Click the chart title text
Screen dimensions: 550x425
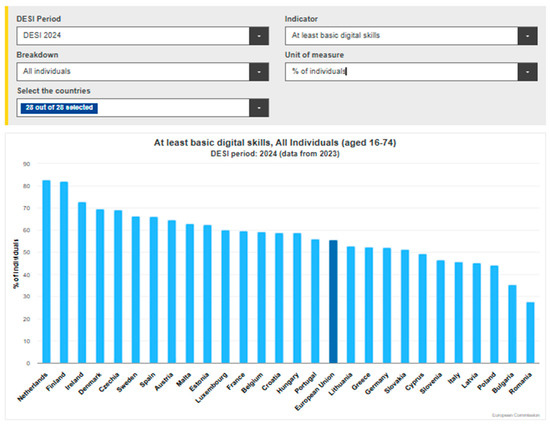coord(275,143)
